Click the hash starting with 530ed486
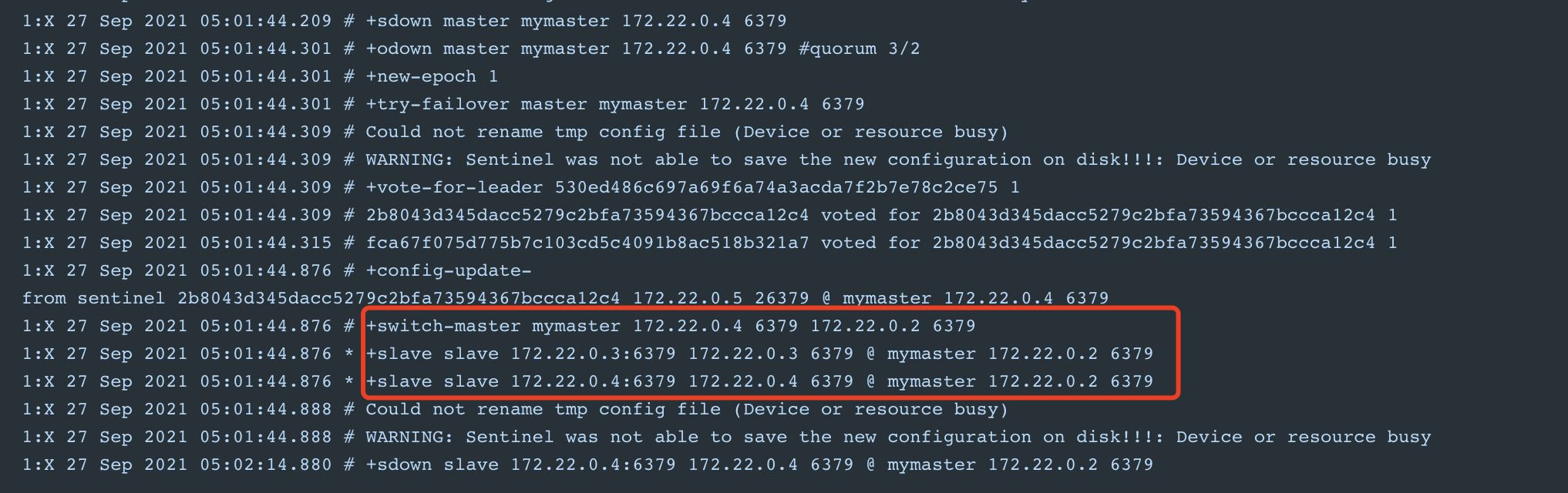Screen dimensions: 1568x493 776,187
